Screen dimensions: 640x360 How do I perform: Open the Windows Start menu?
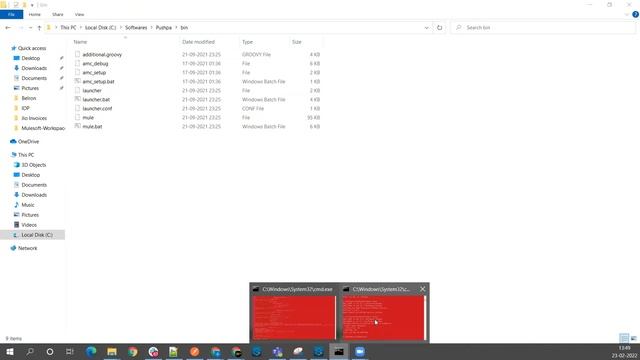(x=10, y=351)
